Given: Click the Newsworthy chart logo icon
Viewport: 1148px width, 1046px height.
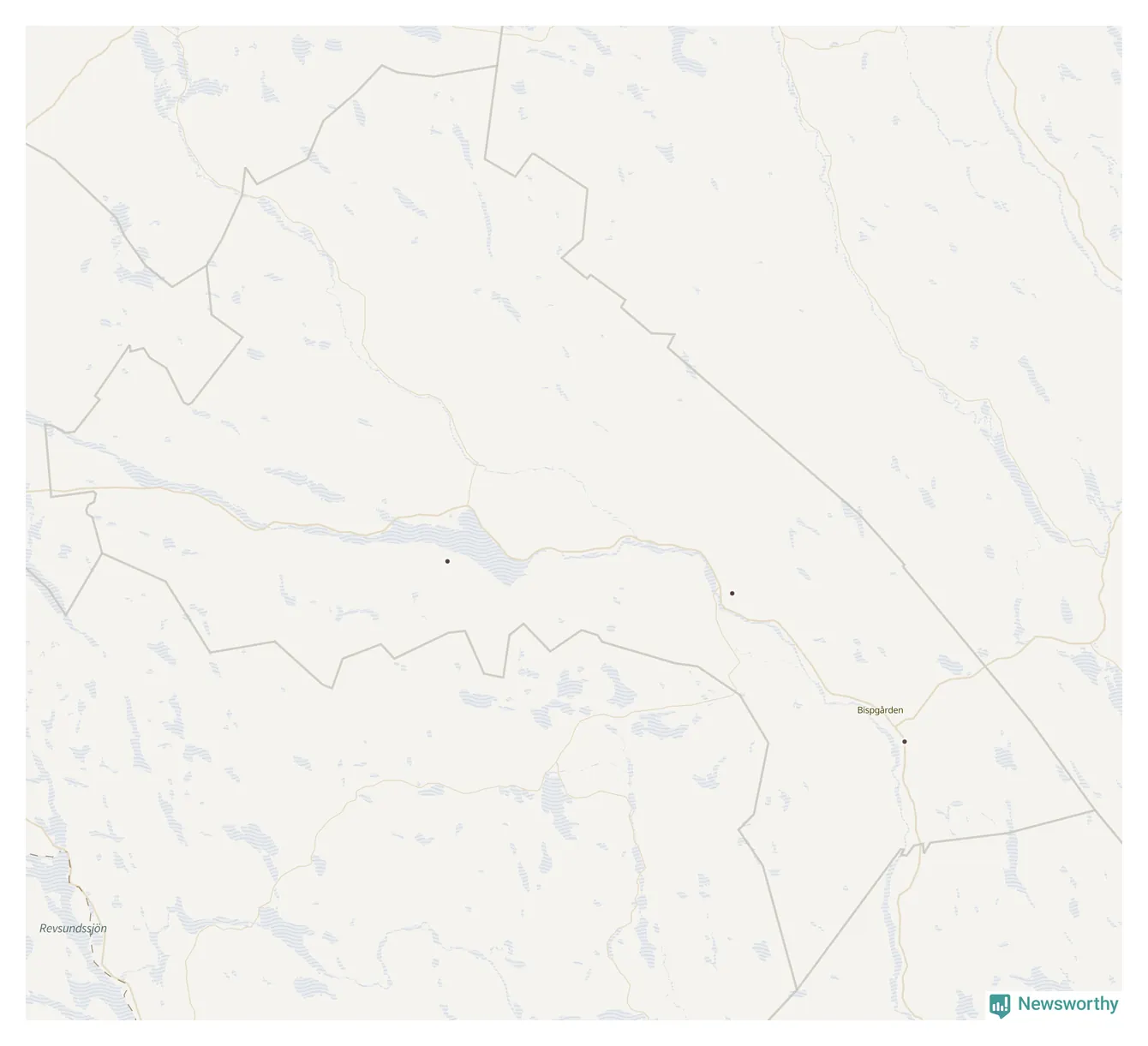Looking at the screenshot, I should tap(1000, 1006).
